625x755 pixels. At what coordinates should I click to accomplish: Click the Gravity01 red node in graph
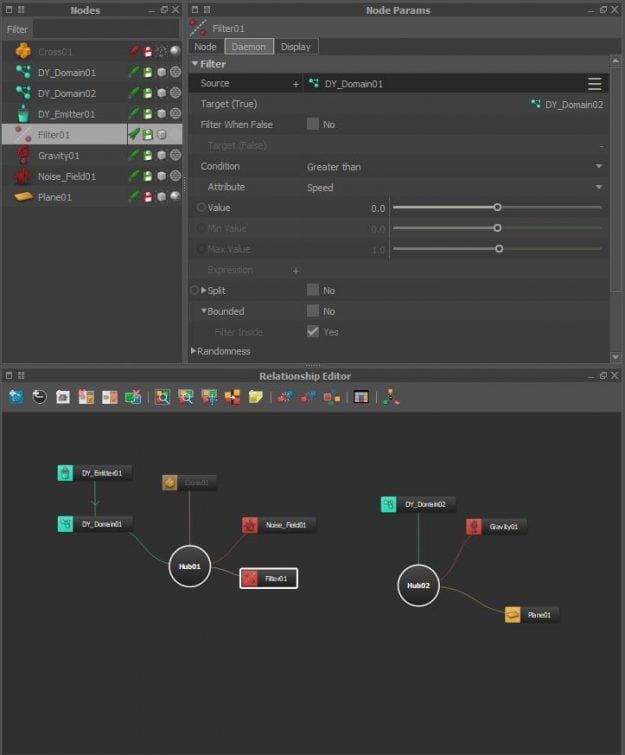click(496, 527)
